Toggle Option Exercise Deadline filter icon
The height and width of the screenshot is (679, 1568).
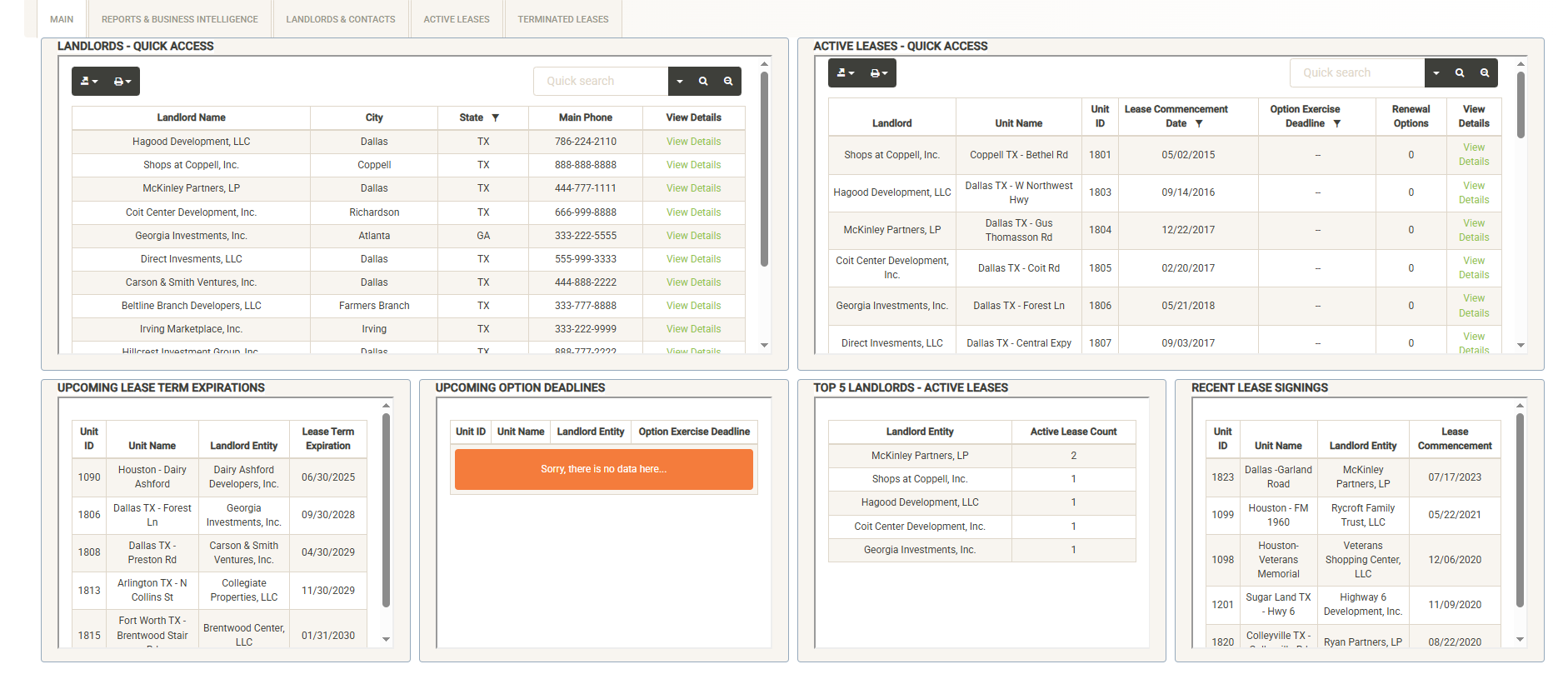point(1337,124)
